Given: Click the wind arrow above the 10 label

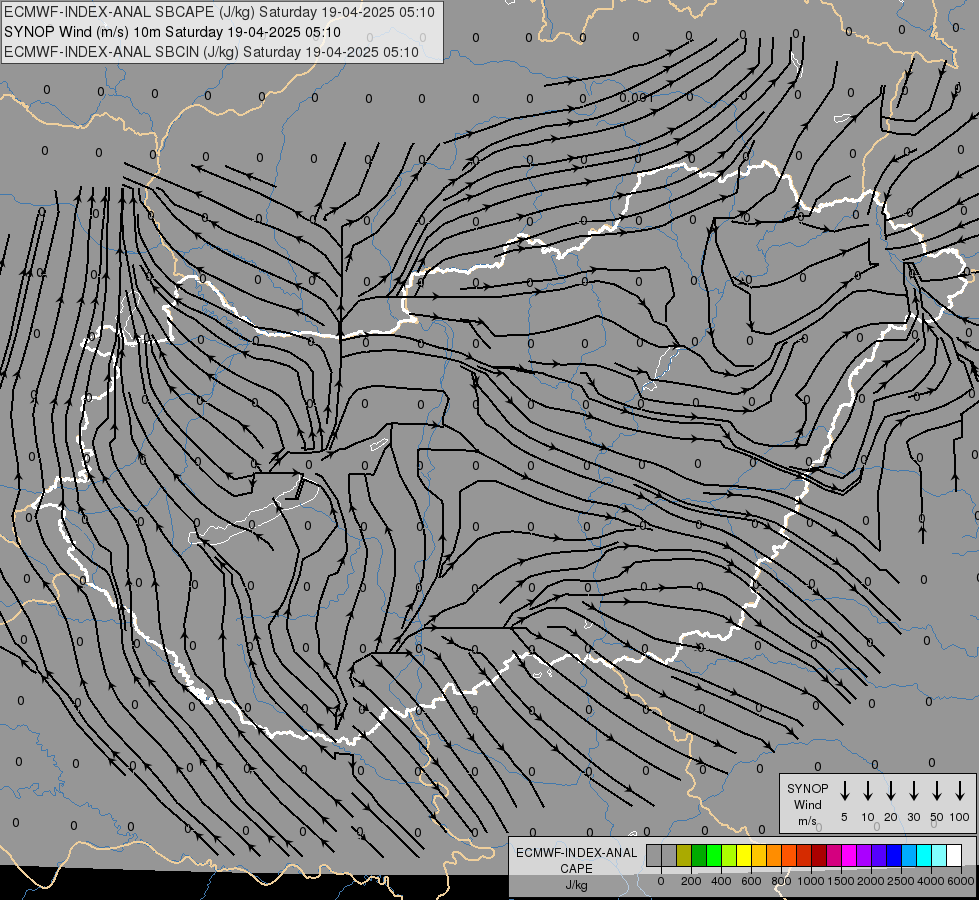Looking at the screenshot, I should 868,791.
